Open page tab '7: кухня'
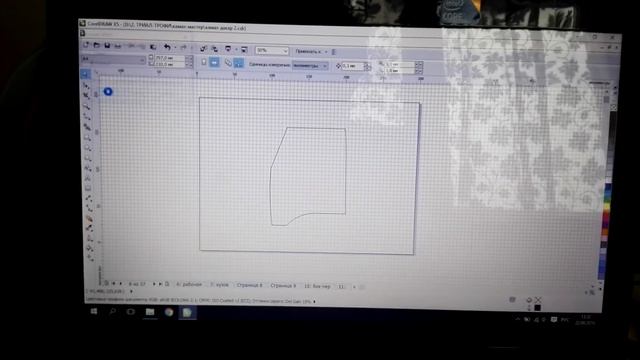Viewport: 640px width, 360px height. coord(220,285)
